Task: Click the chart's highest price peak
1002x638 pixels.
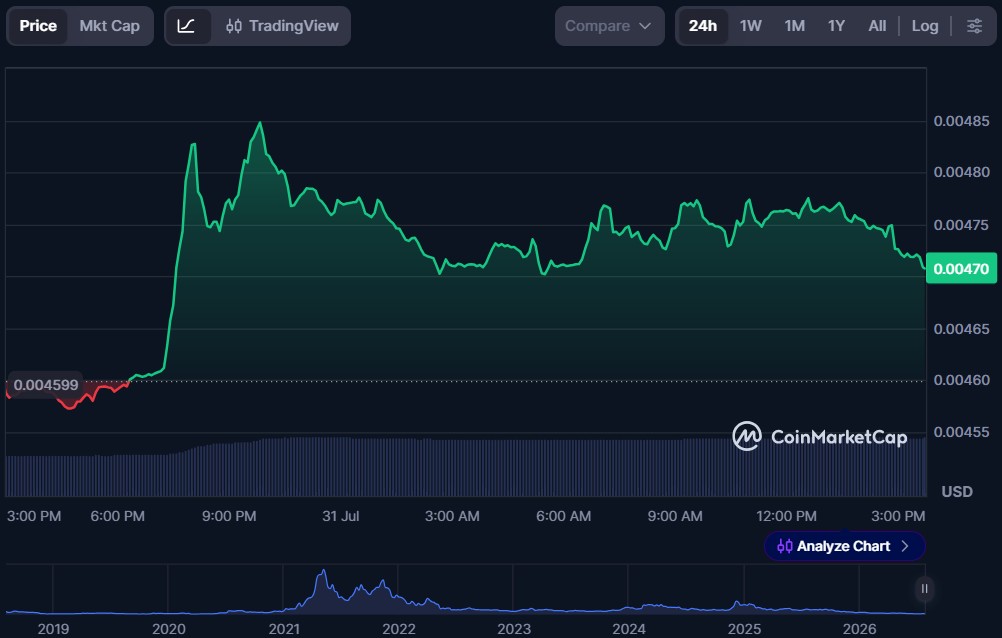Action: click(259, 123)
